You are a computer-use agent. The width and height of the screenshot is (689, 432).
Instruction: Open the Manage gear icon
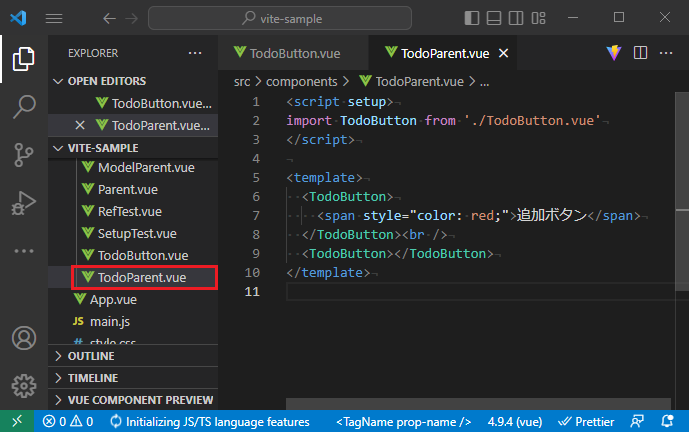point(24,386)
